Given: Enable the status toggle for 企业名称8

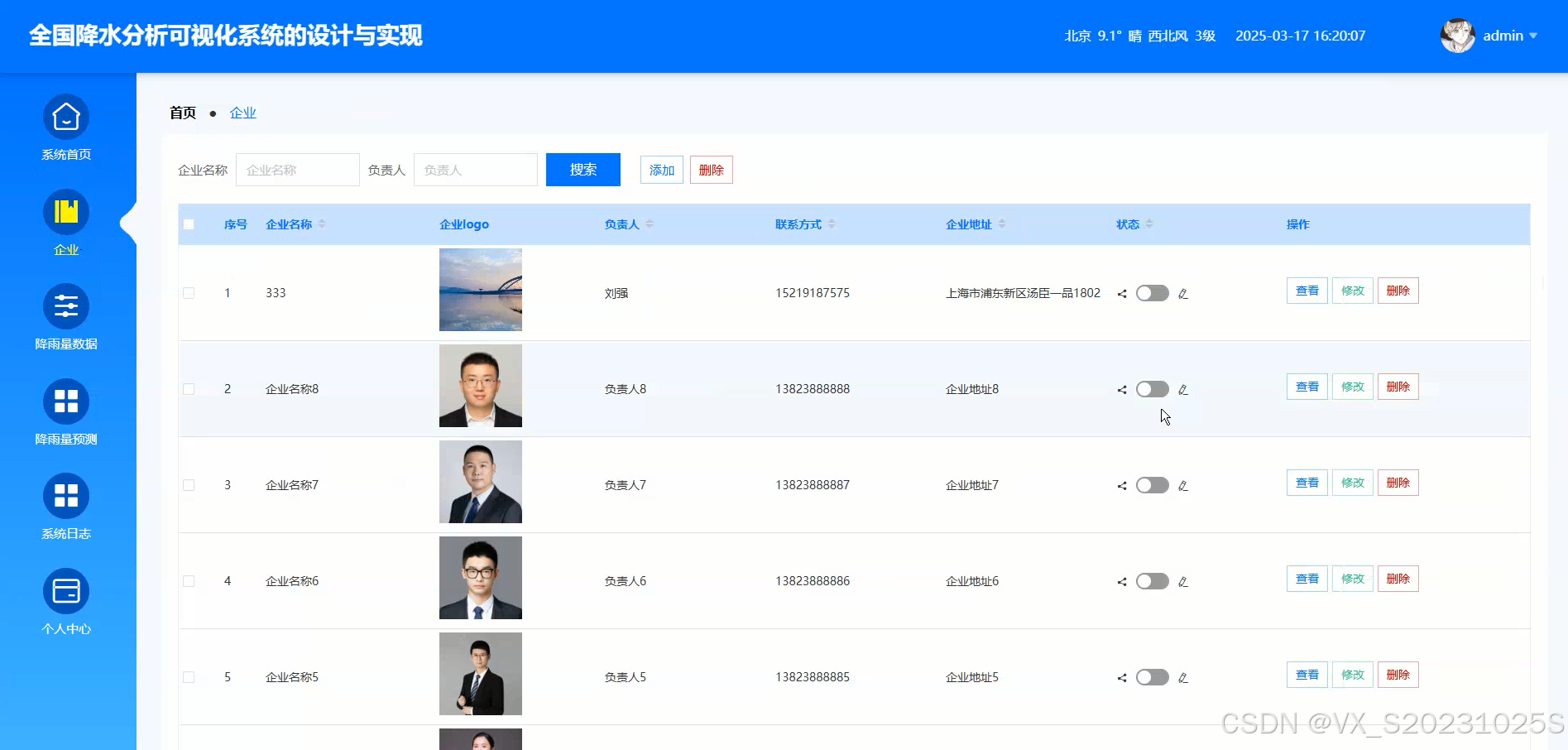Looking at the screenshot, I should (x=1152, y=389).
